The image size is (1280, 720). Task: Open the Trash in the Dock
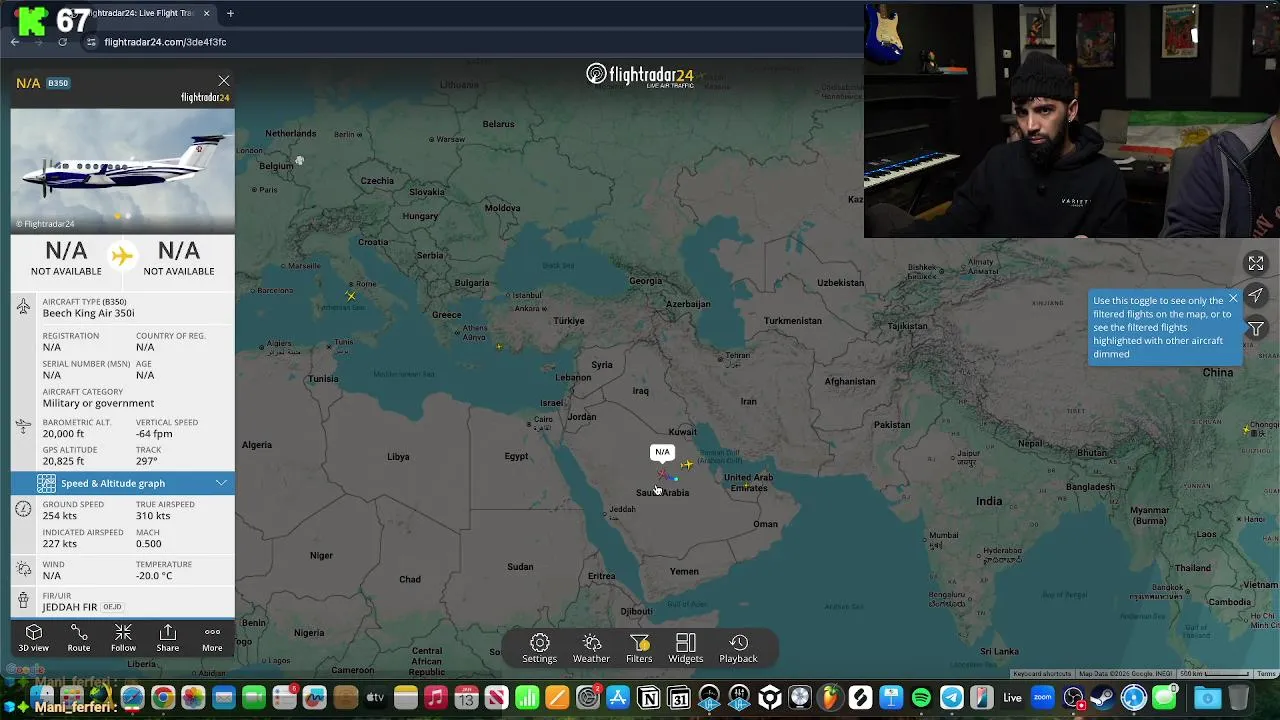(x=1238, y=698)
